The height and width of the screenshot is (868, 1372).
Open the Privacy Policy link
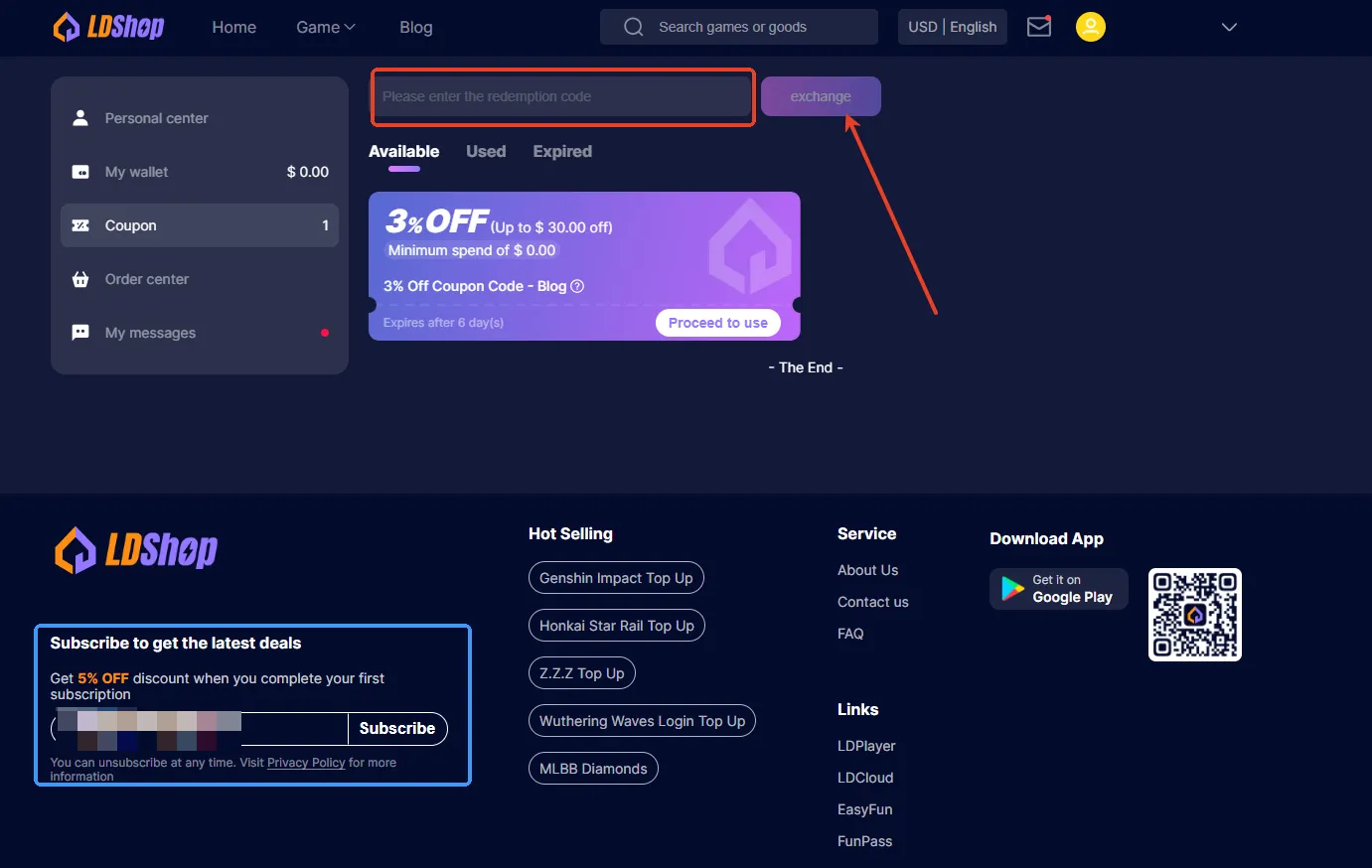coord(306,763)
